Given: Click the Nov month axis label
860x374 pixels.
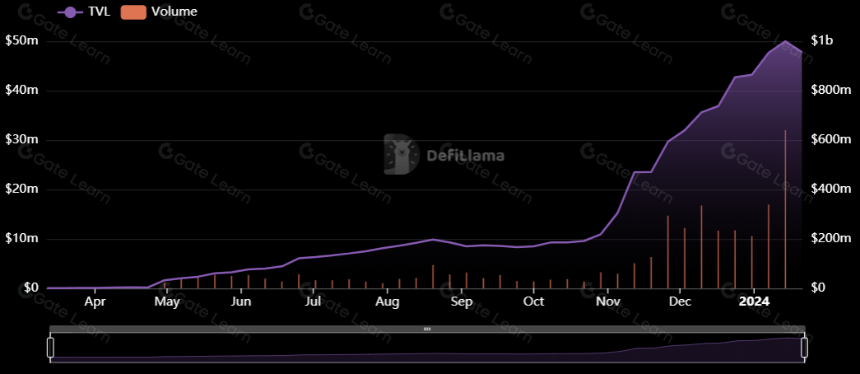Looking at the screenshot, I should pos(608,302).
